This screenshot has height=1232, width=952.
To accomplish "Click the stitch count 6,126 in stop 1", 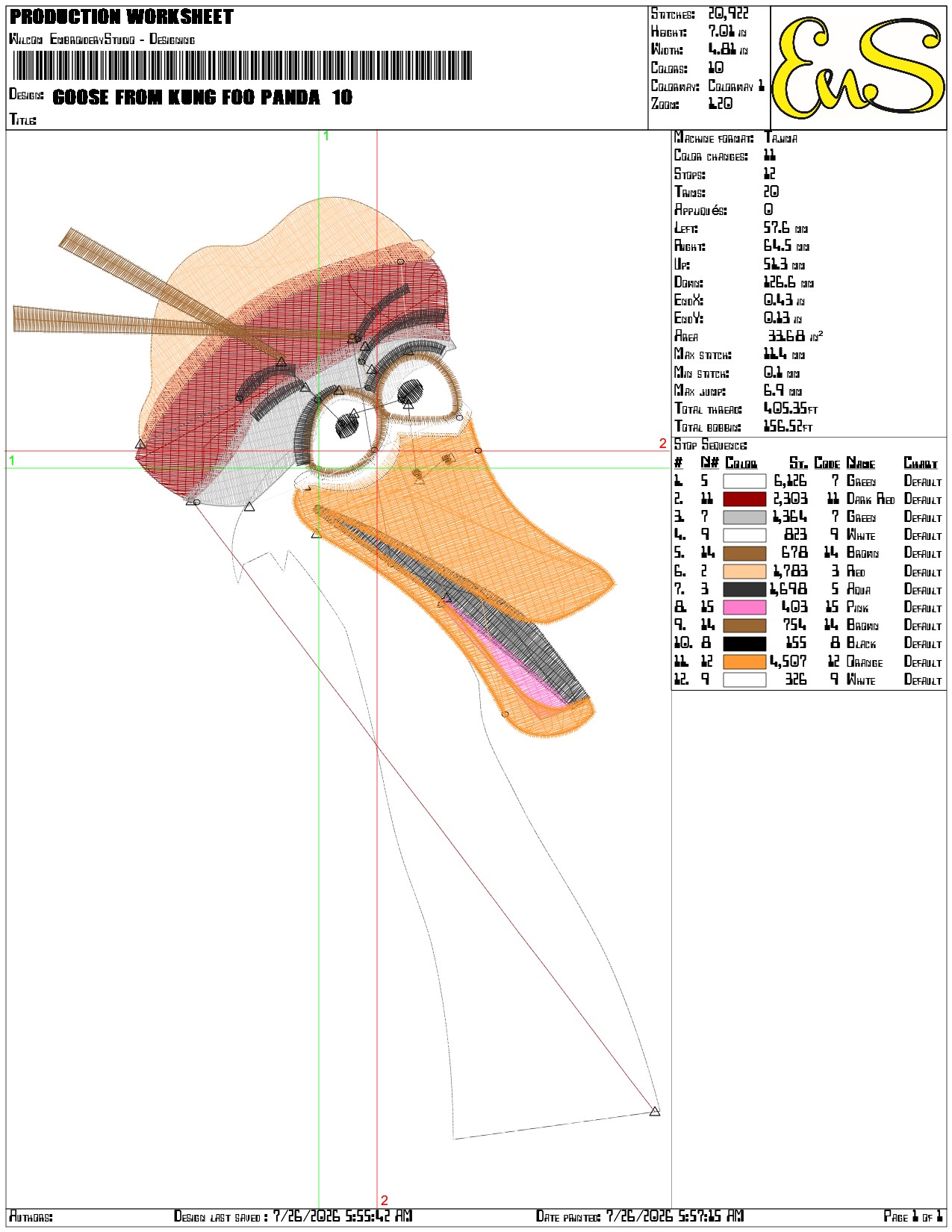I will click(x=790, y=482).
